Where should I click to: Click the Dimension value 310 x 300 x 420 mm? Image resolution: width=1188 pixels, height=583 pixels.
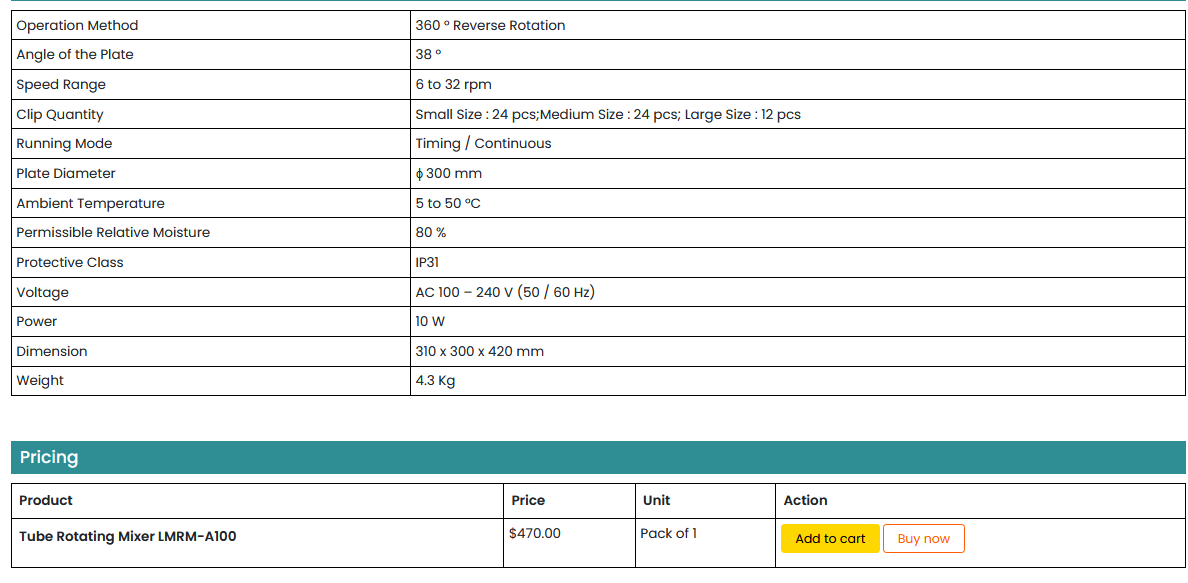[x=479, y=351]
